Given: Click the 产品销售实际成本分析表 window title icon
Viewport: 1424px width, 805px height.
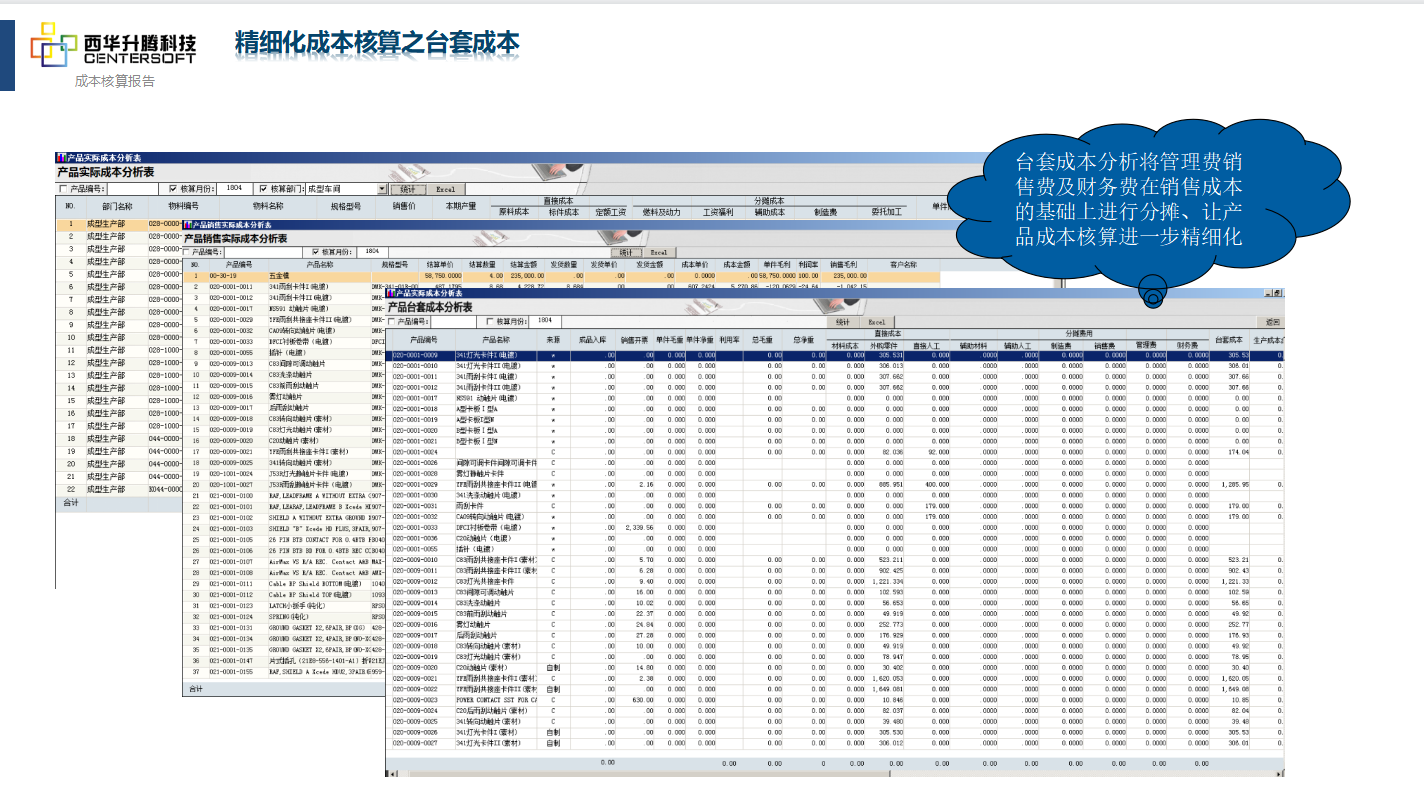Looking at the screenshot, I should click(187, 226).
